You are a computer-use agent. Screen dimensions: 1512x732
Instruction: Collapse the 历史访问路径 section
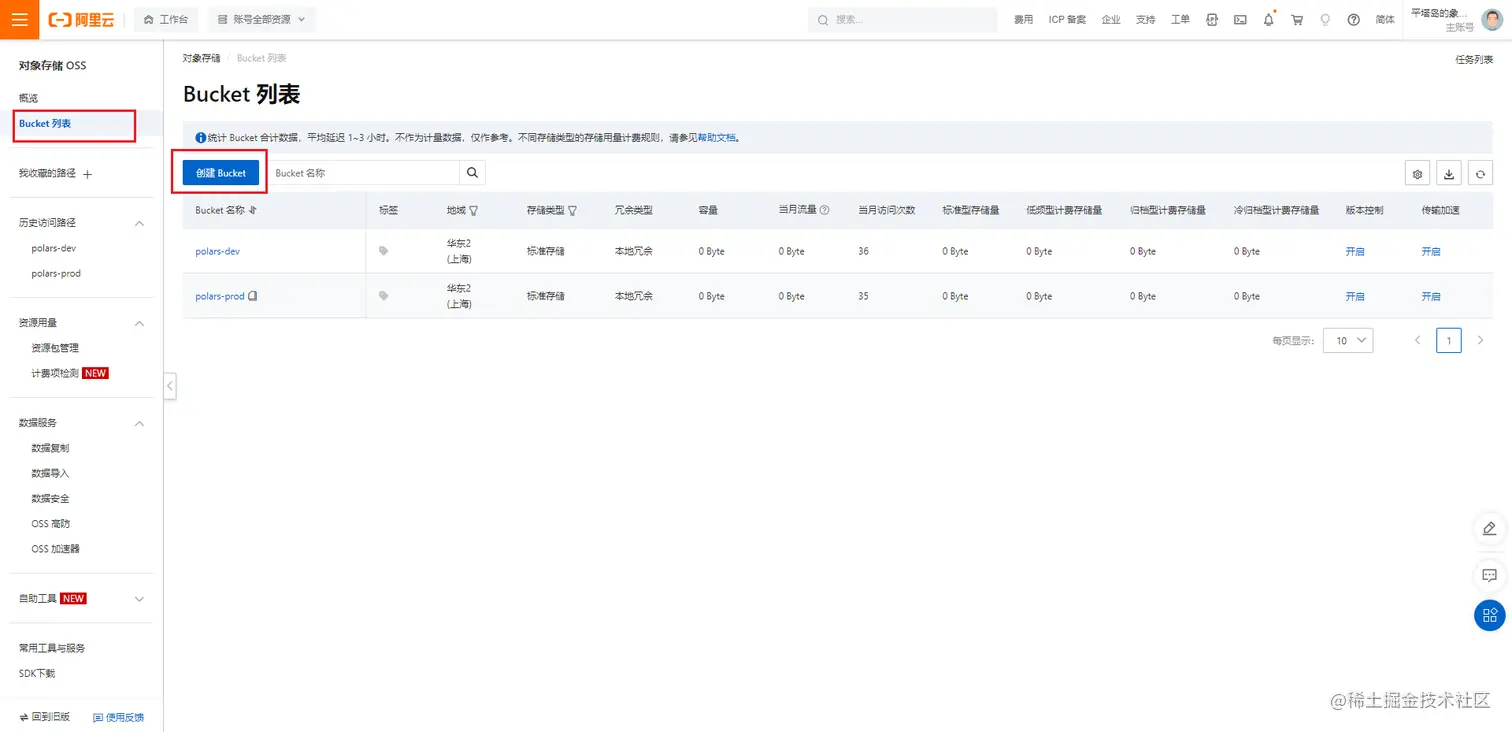tap(140, 223)
